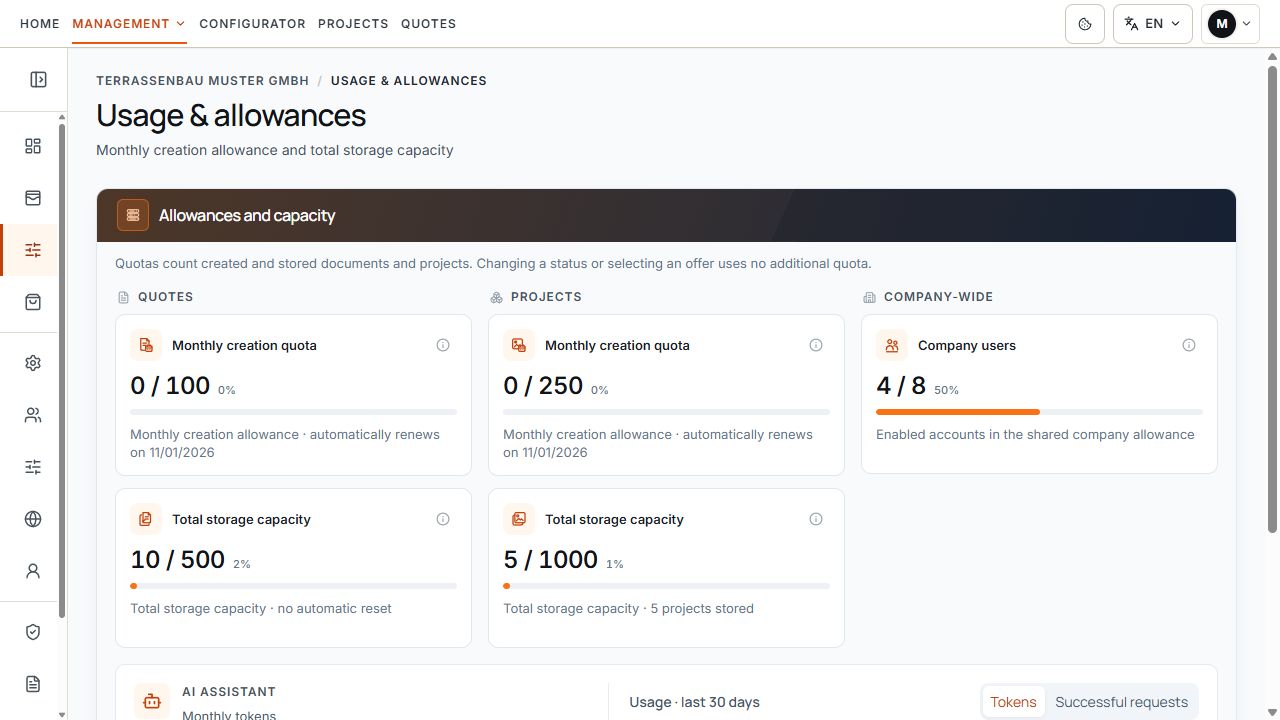Click the "0 / 250" quota value
1280x720 pixels.
point(543,386)
